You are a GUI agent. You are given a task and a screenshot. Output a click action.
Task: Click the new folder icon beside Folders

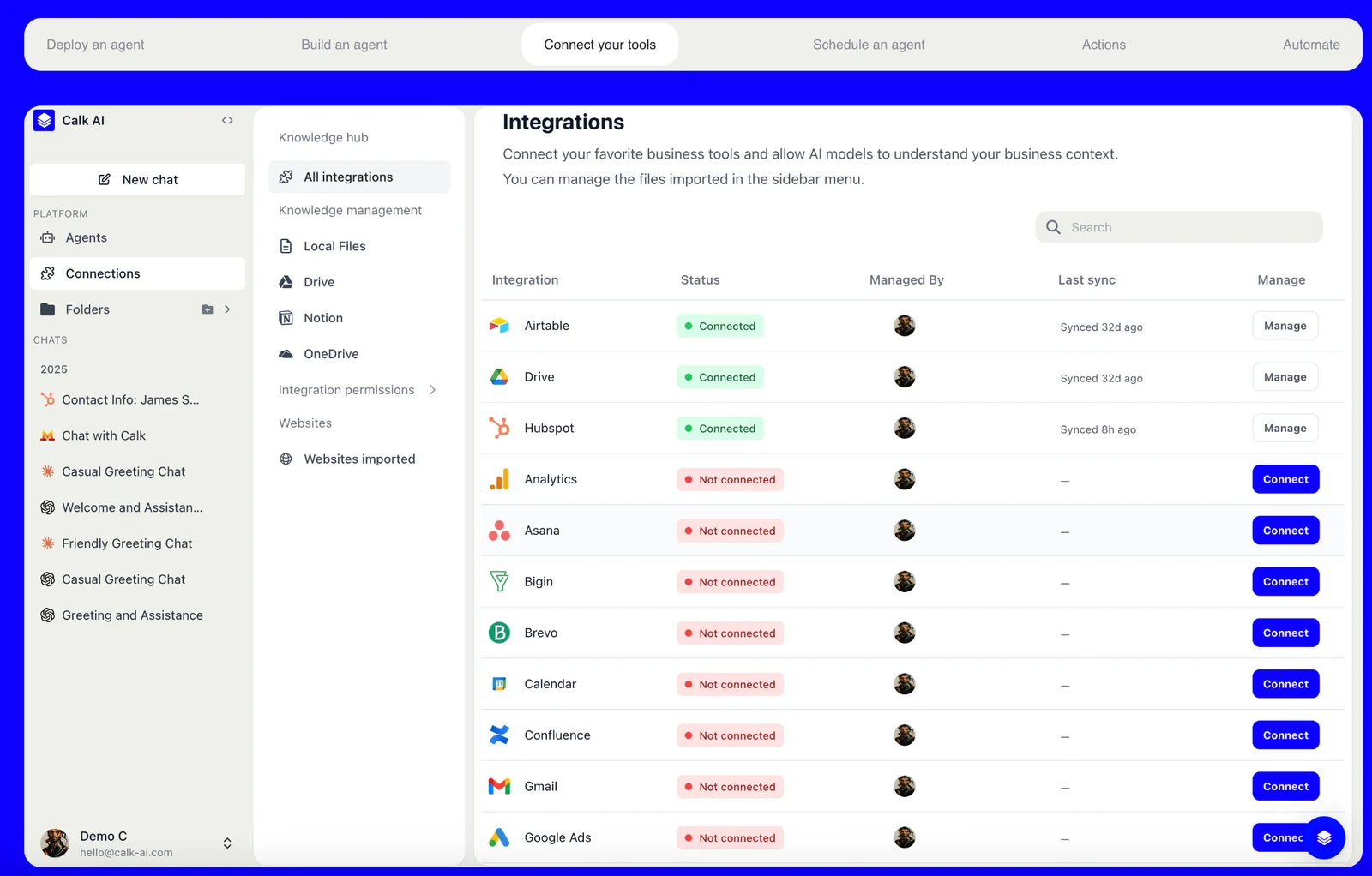coord(208,309)
